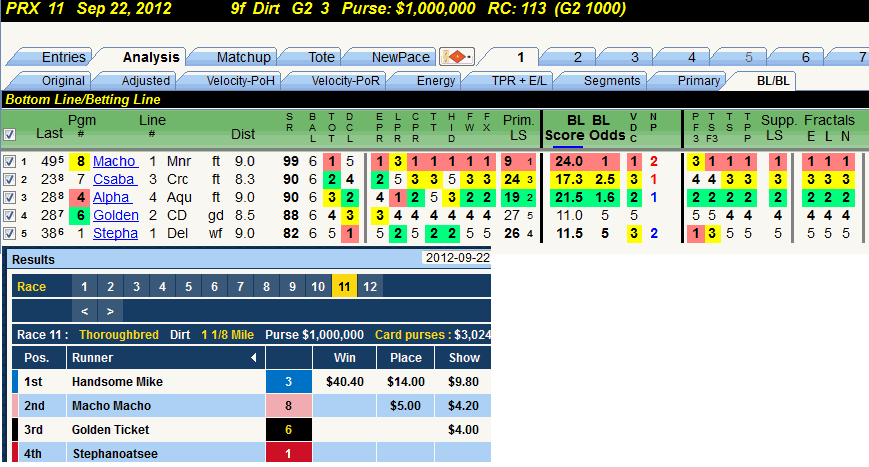Open the Csaba horse link
This screenshot has height=467, width=869.
click(114, 179)
